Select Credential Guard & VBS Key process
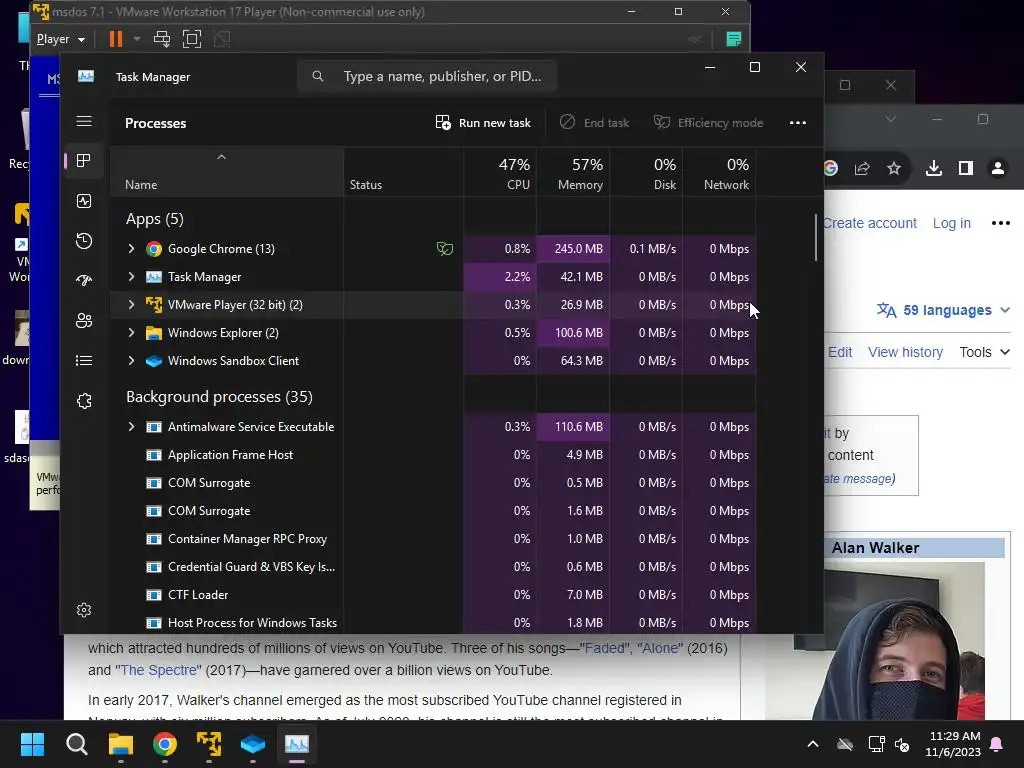This screenshot has height=768, width=1024. tap(433, 567)
